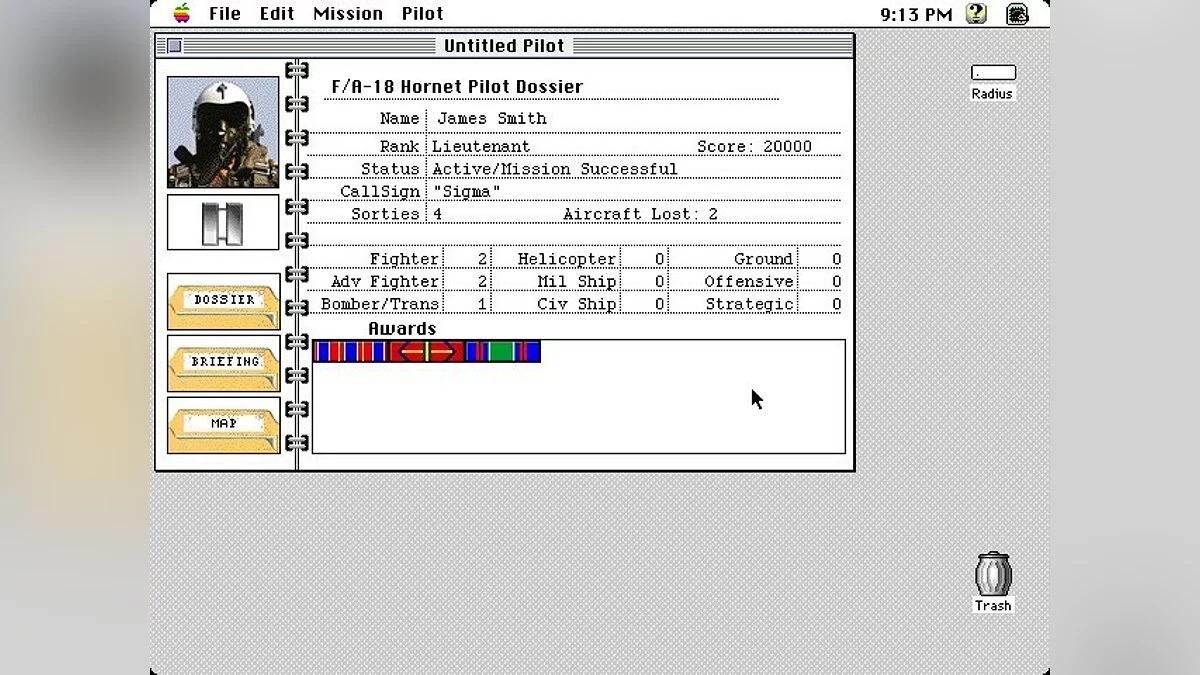The image size is (1200, 675).
Task: Click the Bomber/Trans kills count
Action: [x=483, y=304]
